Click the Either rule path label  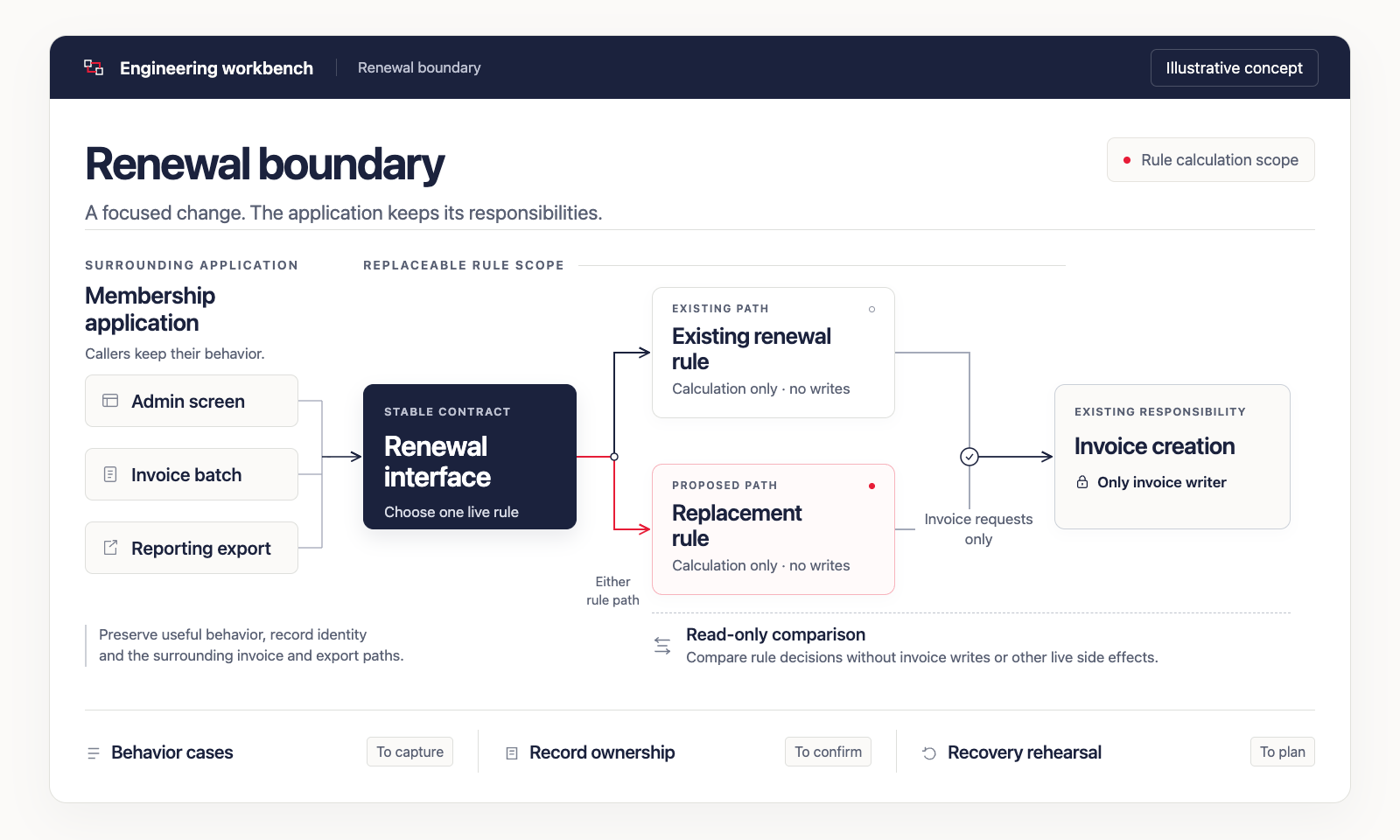coord(612,591)
